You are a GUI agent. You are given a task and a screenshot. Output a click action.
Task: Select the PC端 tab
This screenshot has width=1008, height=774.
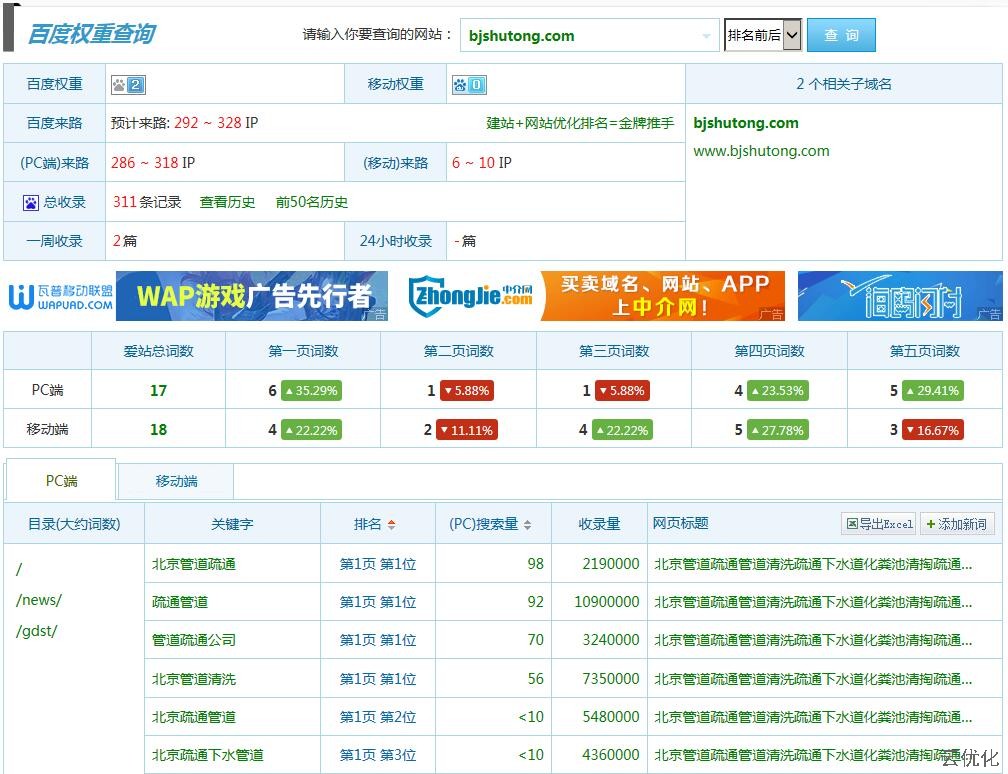coord(61,481)
